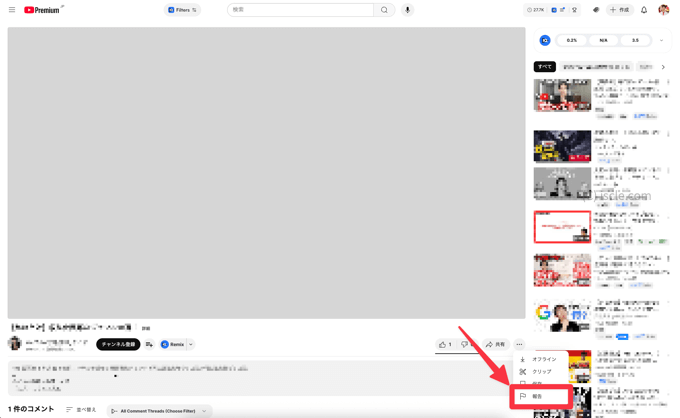Image resolution: width=680 pixels, height=418 pixels.
Task: Click the dislike thumbs-down button
Action: tap(465, 344)
